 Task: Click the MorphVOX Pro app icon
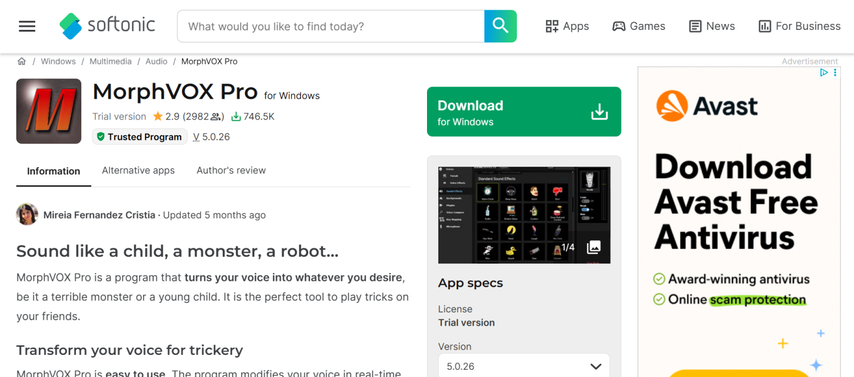[48, 111]
